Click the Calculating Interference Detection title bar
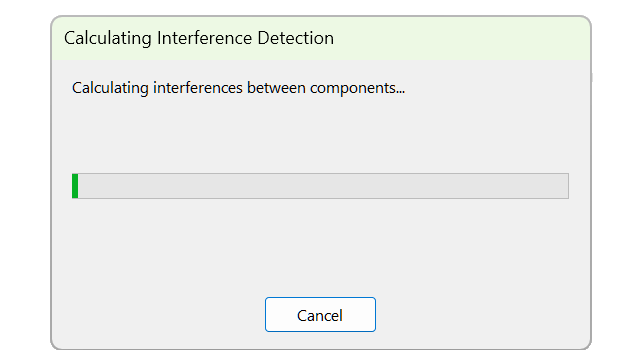Viewport: 640px width, 360px height. pyautogui.click(x=321, y=38)
